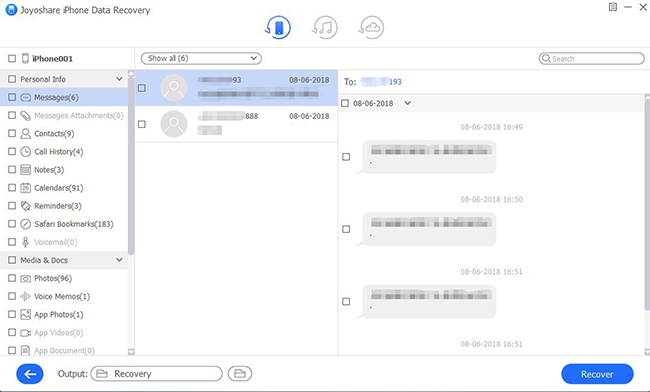Tick the Contacts(9) checkbox
Screen dimensions: 650x392
[12, 133]
